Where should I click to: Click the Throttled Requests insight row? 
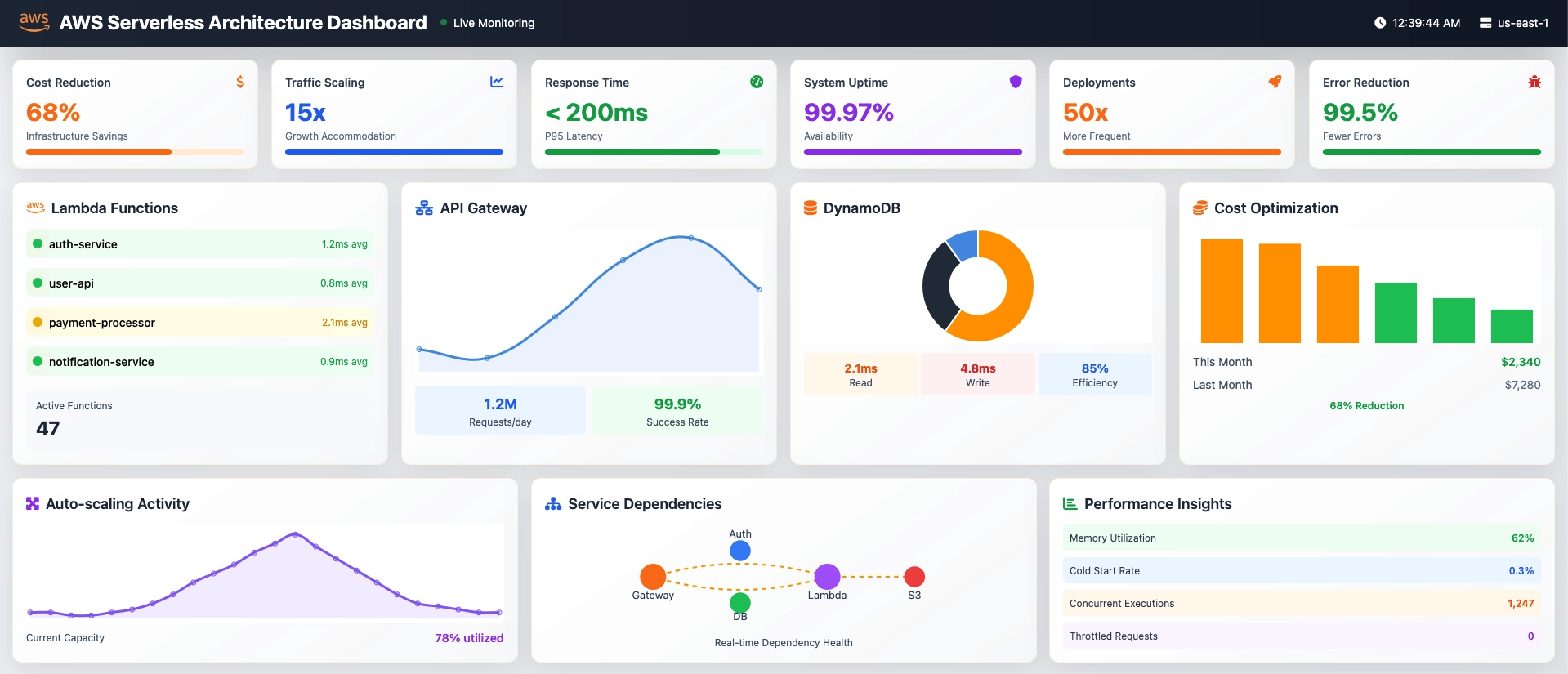point(1301,636)
